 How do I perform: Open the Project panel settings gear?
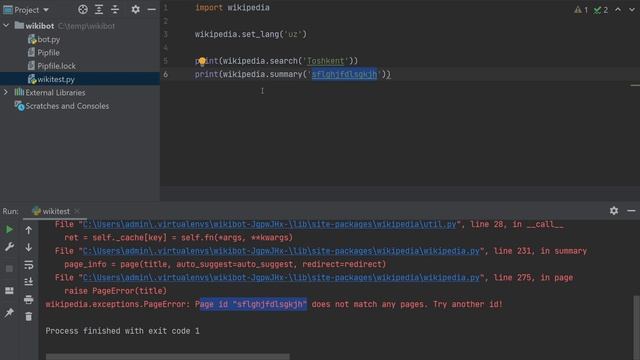pos(136,9)
